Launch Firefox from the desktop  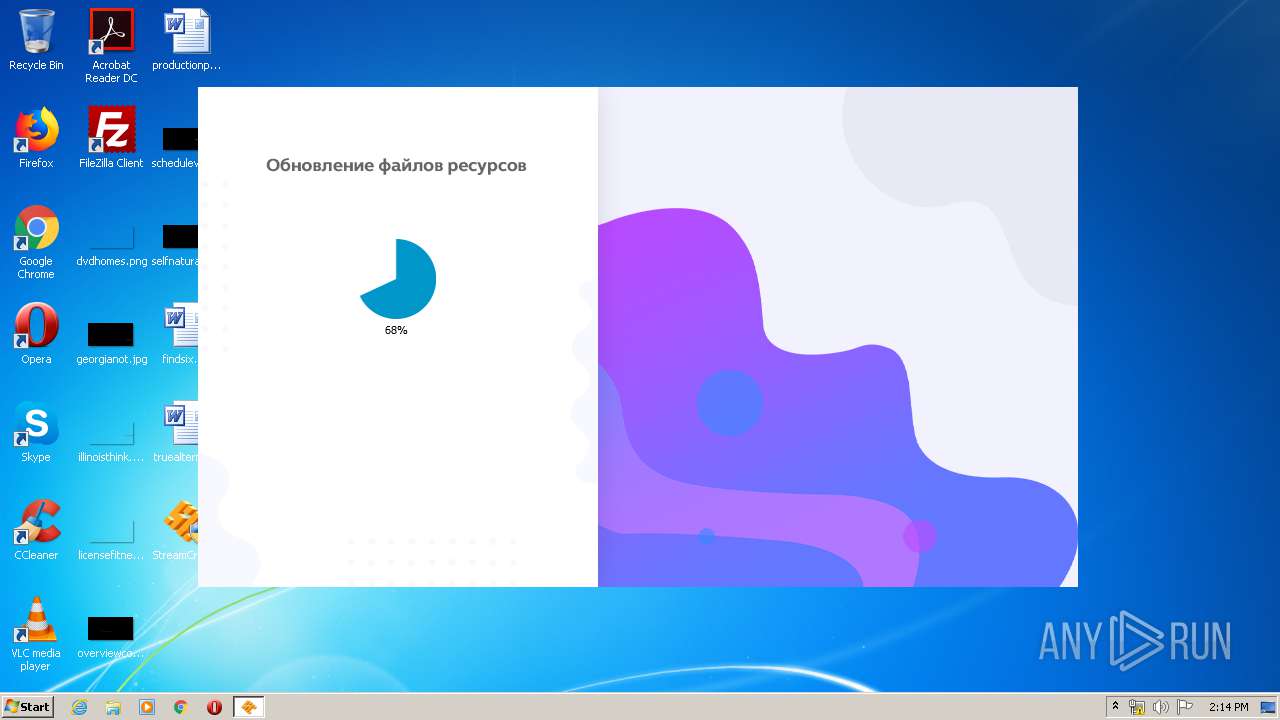pyautogui.click(x=36, y=138)
